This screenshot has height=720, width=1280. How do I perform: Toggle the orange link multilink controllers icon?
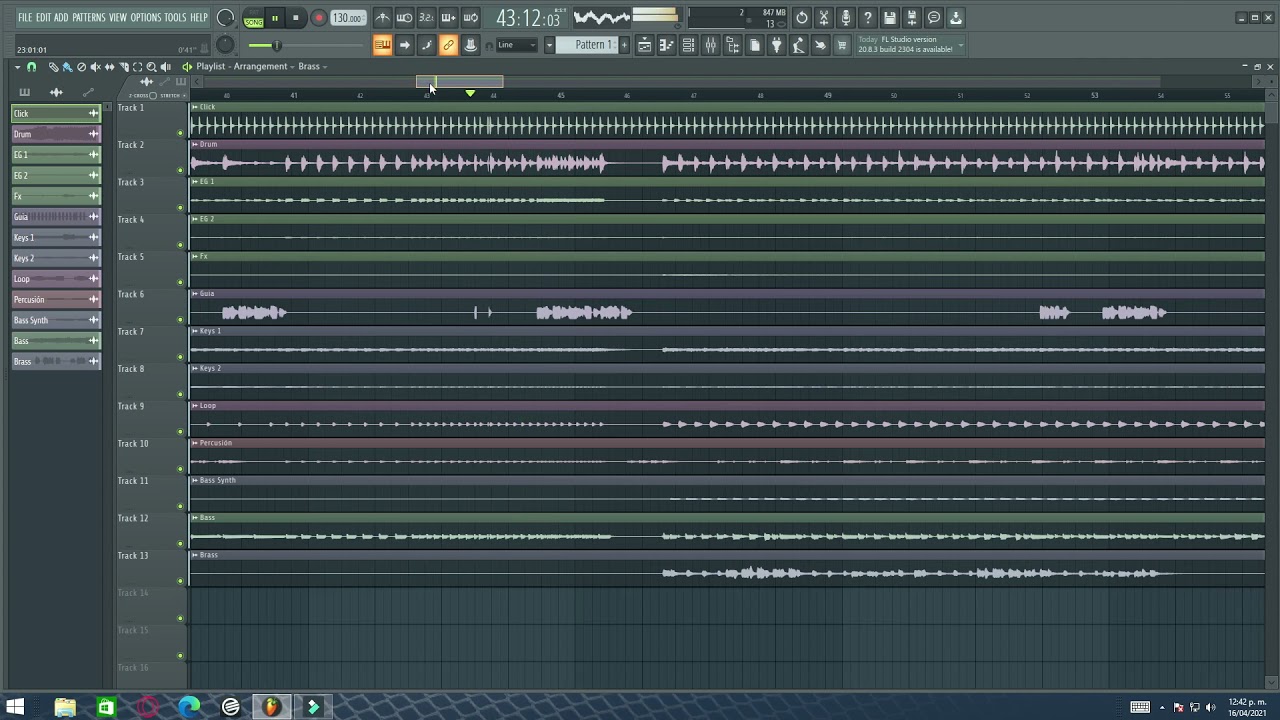click(x=448, y=45)
